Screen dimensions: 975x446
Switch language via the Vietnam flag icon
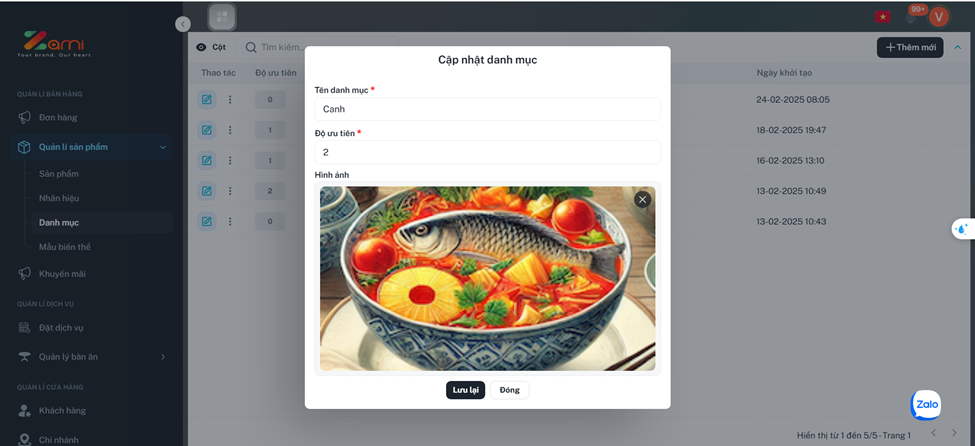point(882,17)
